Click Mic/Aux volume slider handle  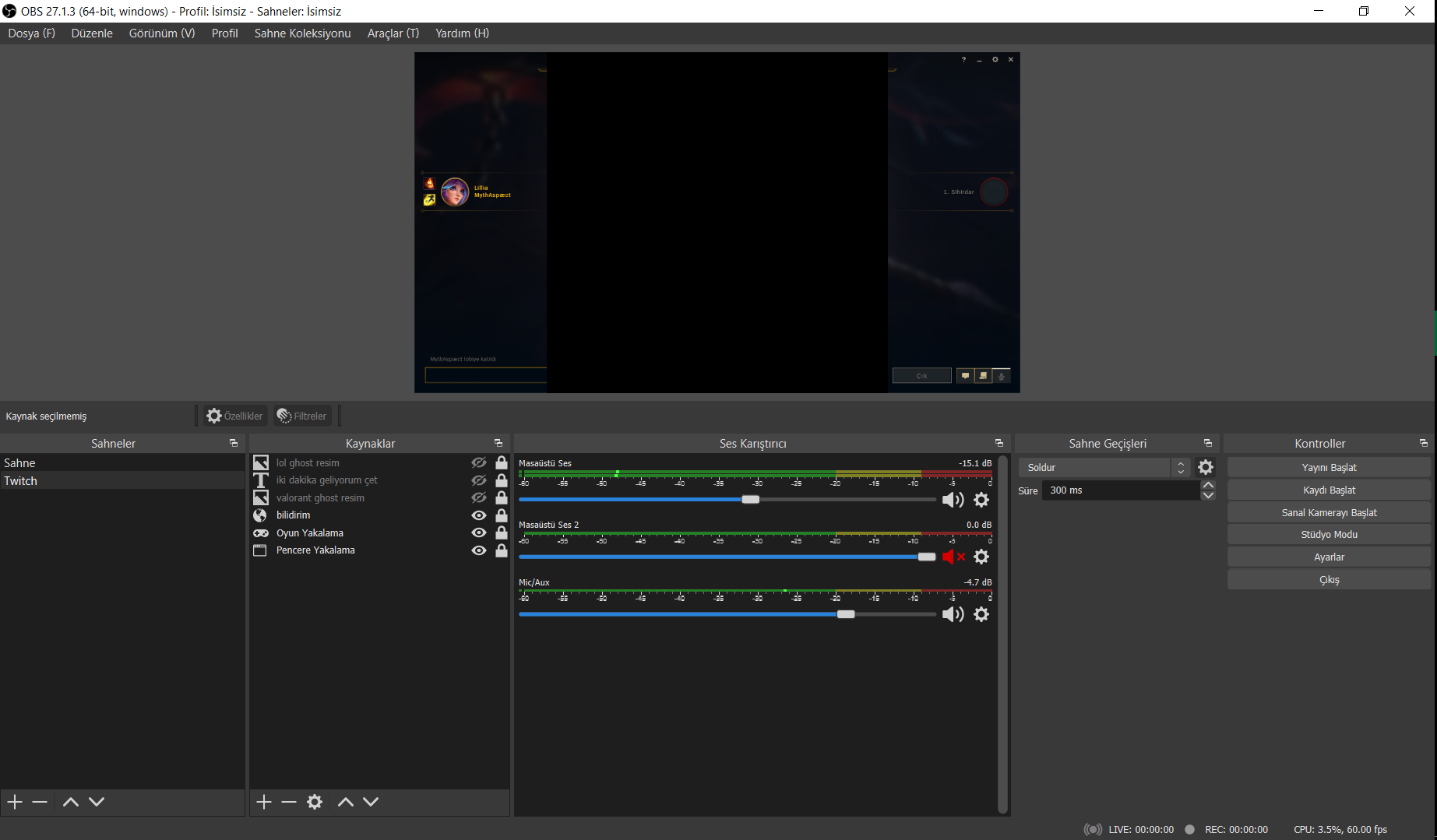coord(846,614)
